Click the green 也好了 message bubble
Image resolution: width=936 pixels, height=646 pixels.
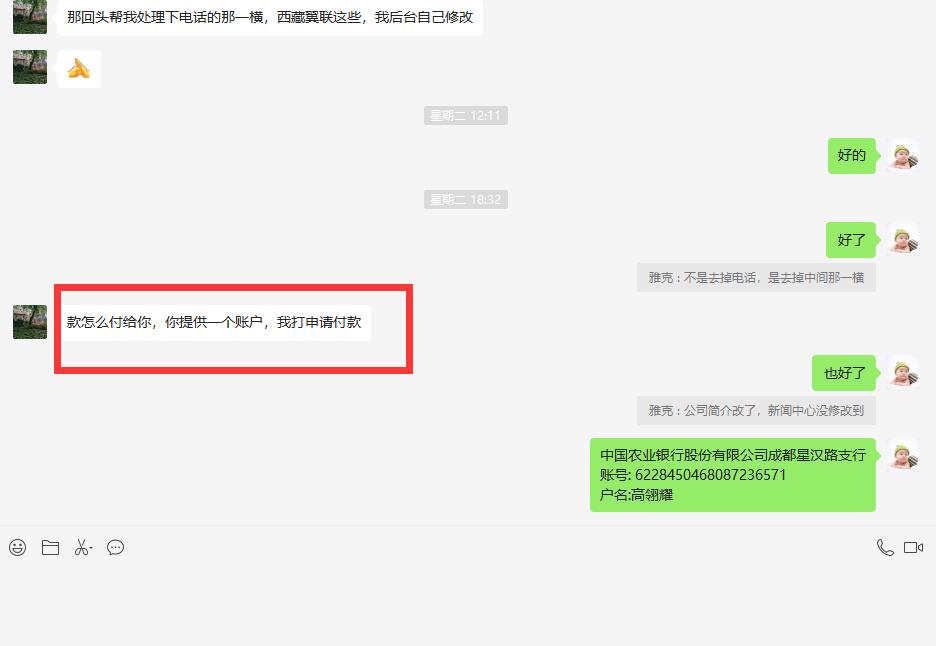844,373
